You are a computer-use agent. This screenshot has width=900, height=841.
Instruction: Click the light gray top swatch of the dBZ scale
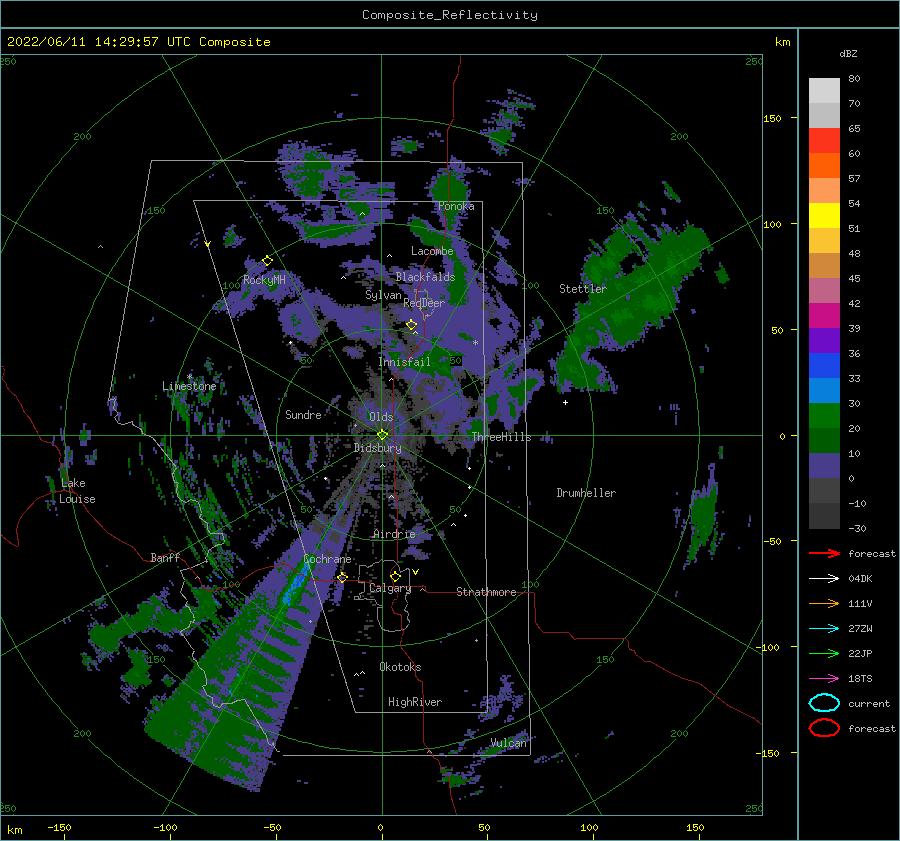824,91
